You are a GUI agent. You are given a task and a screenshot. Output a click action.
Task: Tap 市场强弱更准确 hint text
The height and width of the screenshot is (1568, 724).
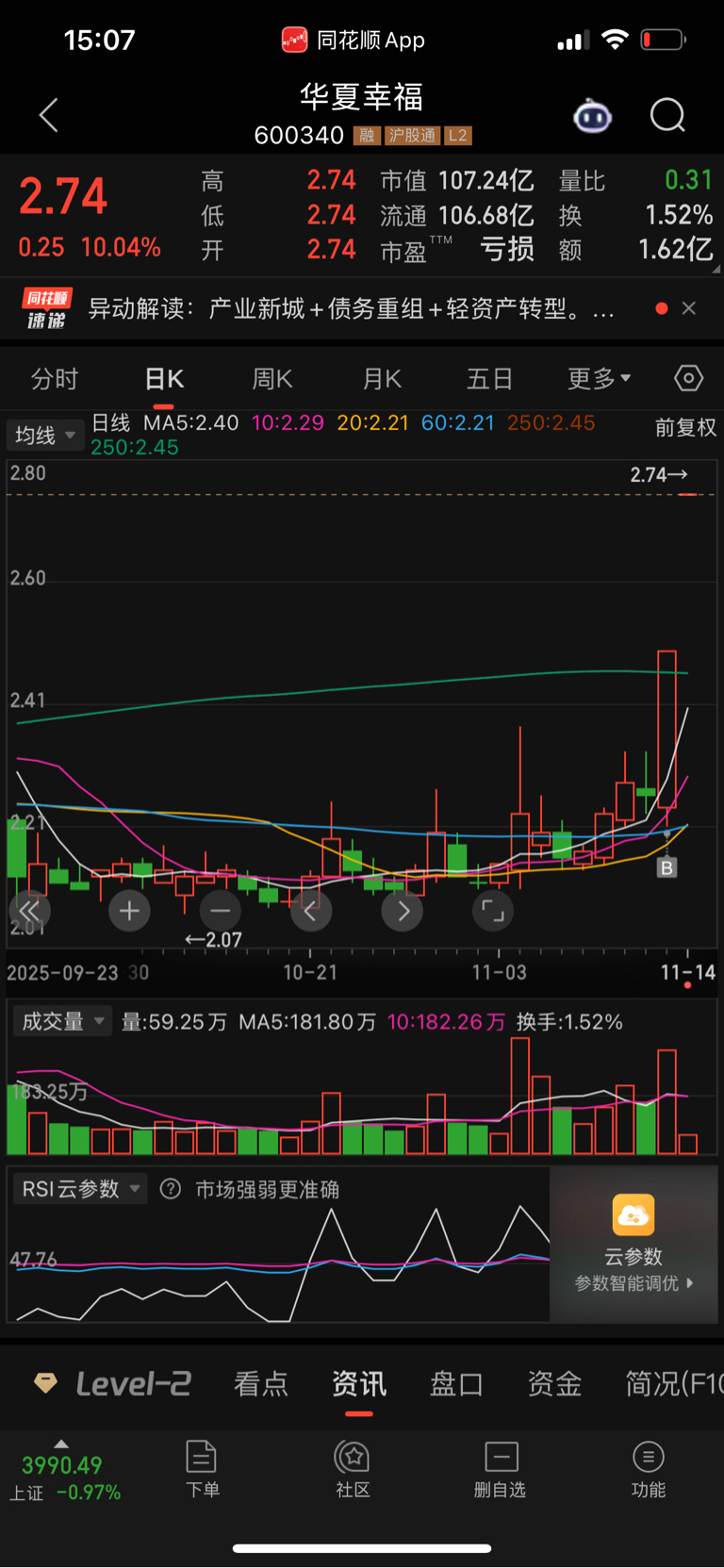pos(267,1189)
